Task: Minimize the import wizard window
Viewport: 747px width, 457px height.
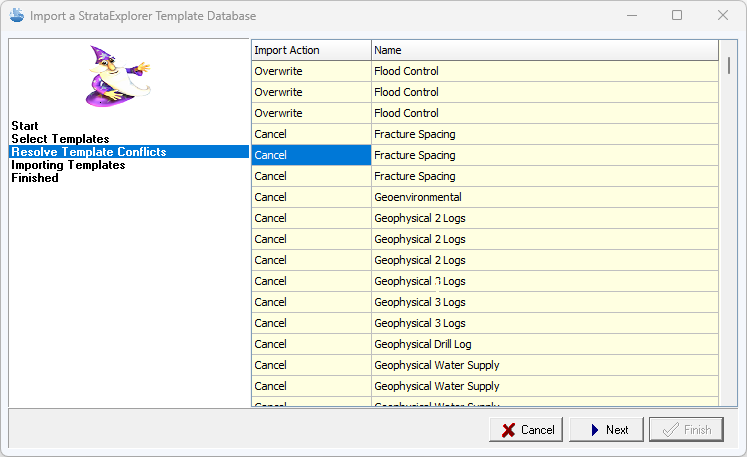Action: pyautogui.click(x=631, y=16)
